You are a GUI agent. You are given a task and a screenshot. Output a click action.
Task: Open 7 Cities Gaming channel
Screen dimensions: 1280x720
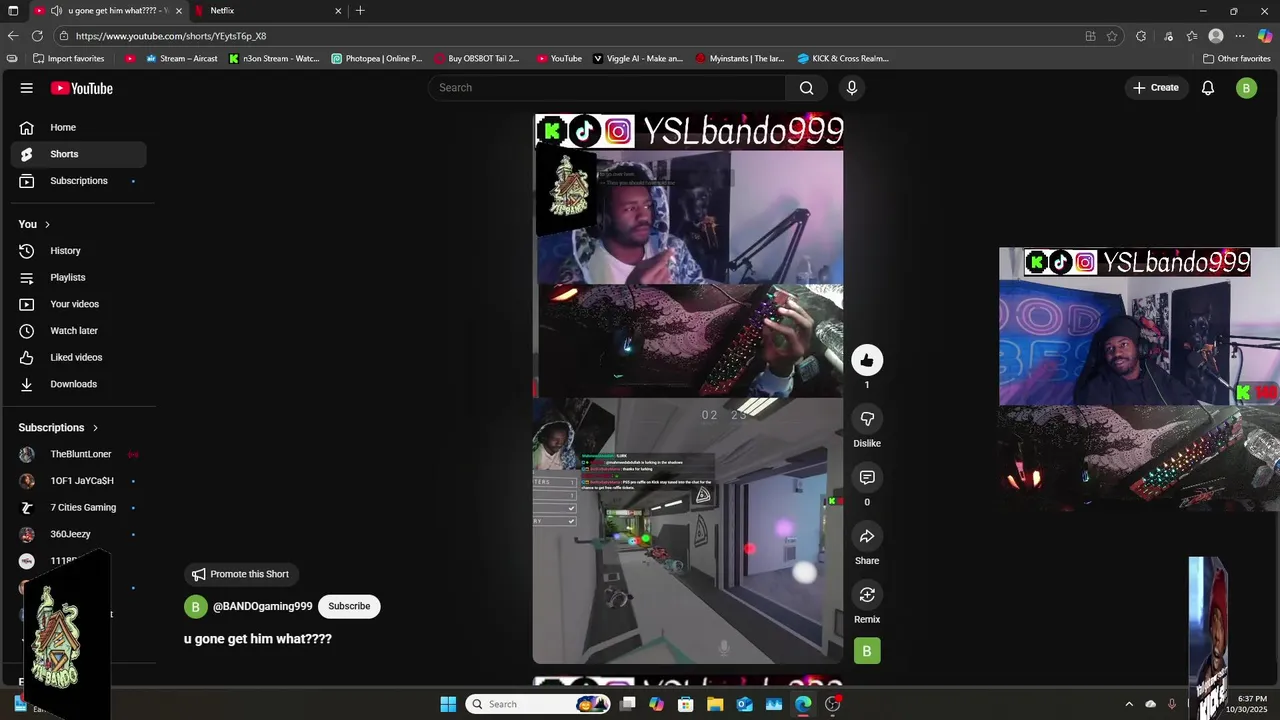[78, 508]
